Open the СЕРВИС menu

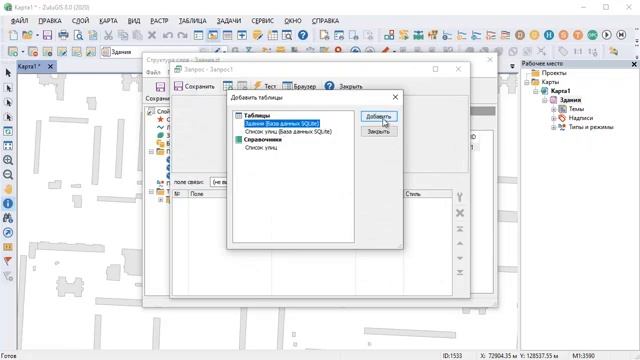(x=262, y=21)
